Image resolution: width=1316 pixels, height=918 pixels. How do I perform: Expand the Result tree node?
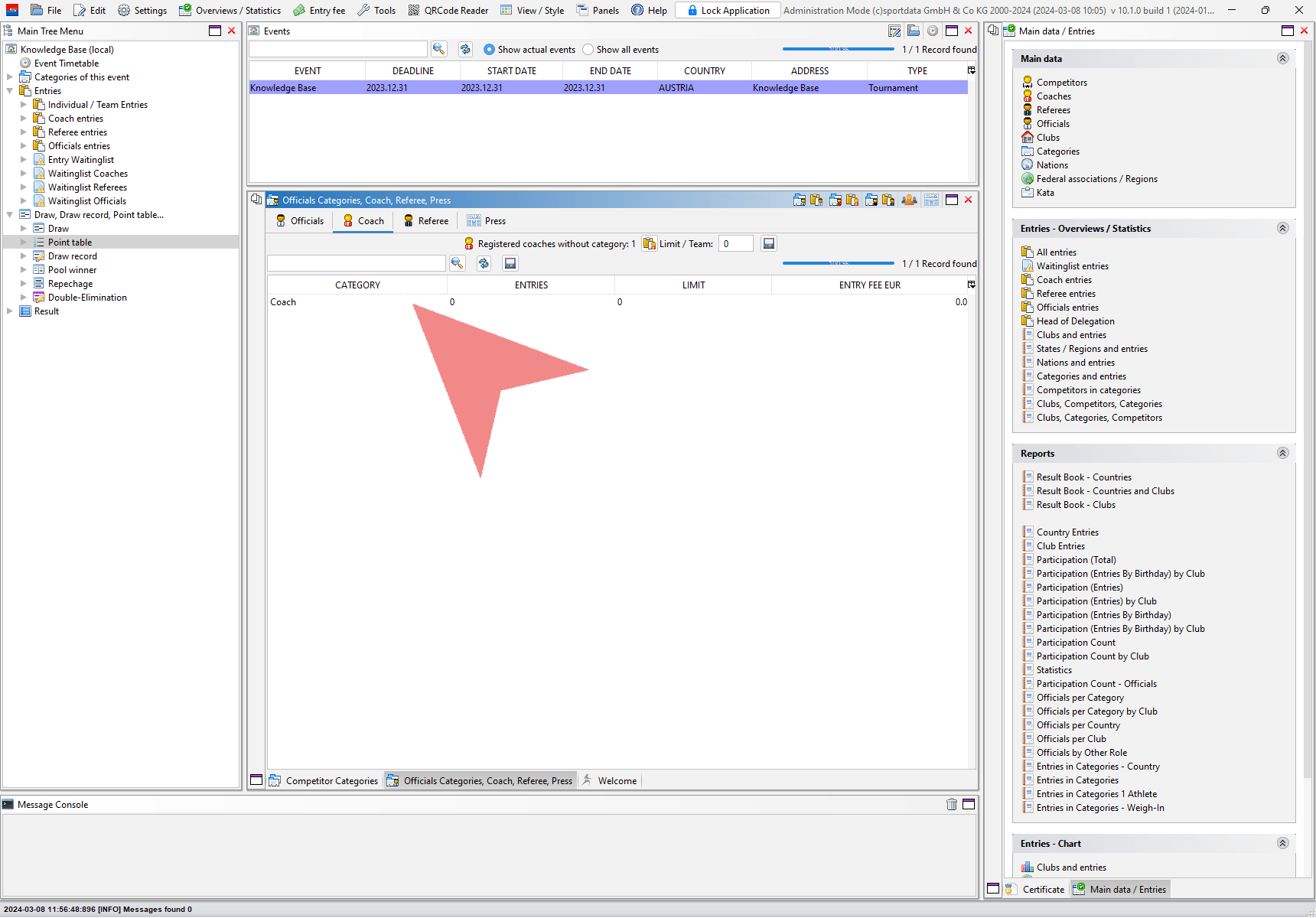(10, 311)
